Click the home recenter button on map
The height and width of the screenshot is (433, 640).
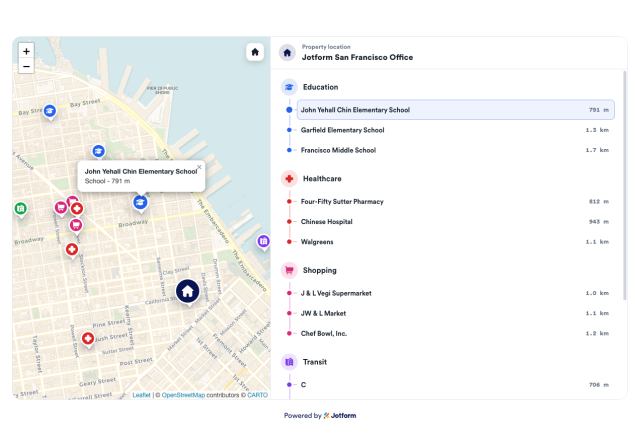[255, 52]
